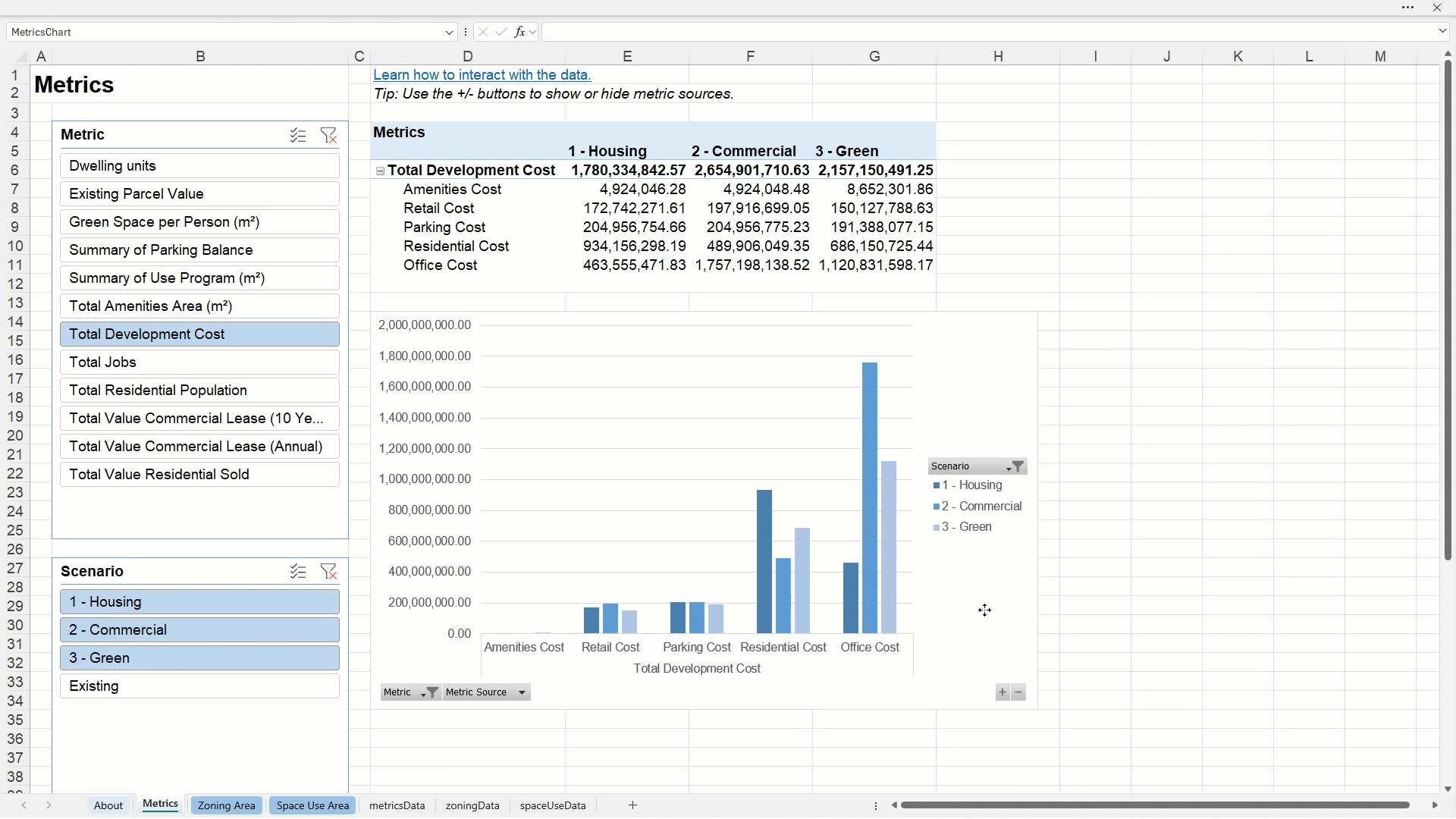The height and width of the screenshot is (819, 1456).
Task: Select Dwelling units in Metric slicer
Action: (x=200, y=166)
